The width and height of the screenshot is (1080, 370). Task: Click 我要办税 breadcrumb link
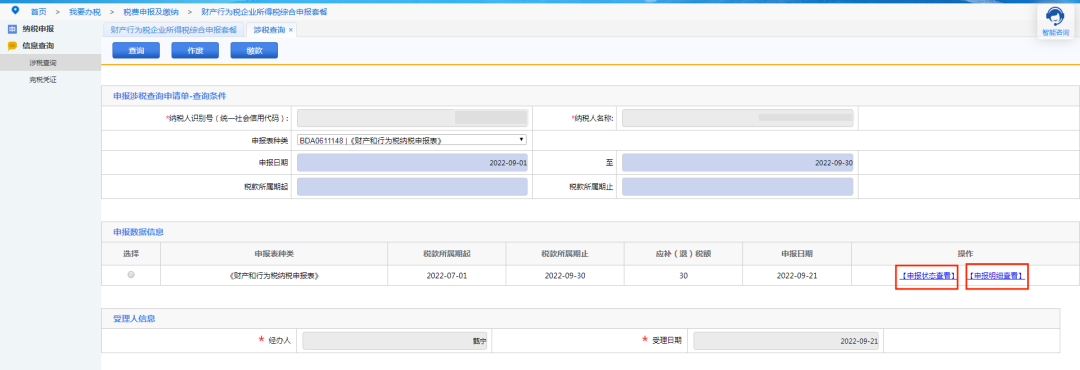coord(85,12)
